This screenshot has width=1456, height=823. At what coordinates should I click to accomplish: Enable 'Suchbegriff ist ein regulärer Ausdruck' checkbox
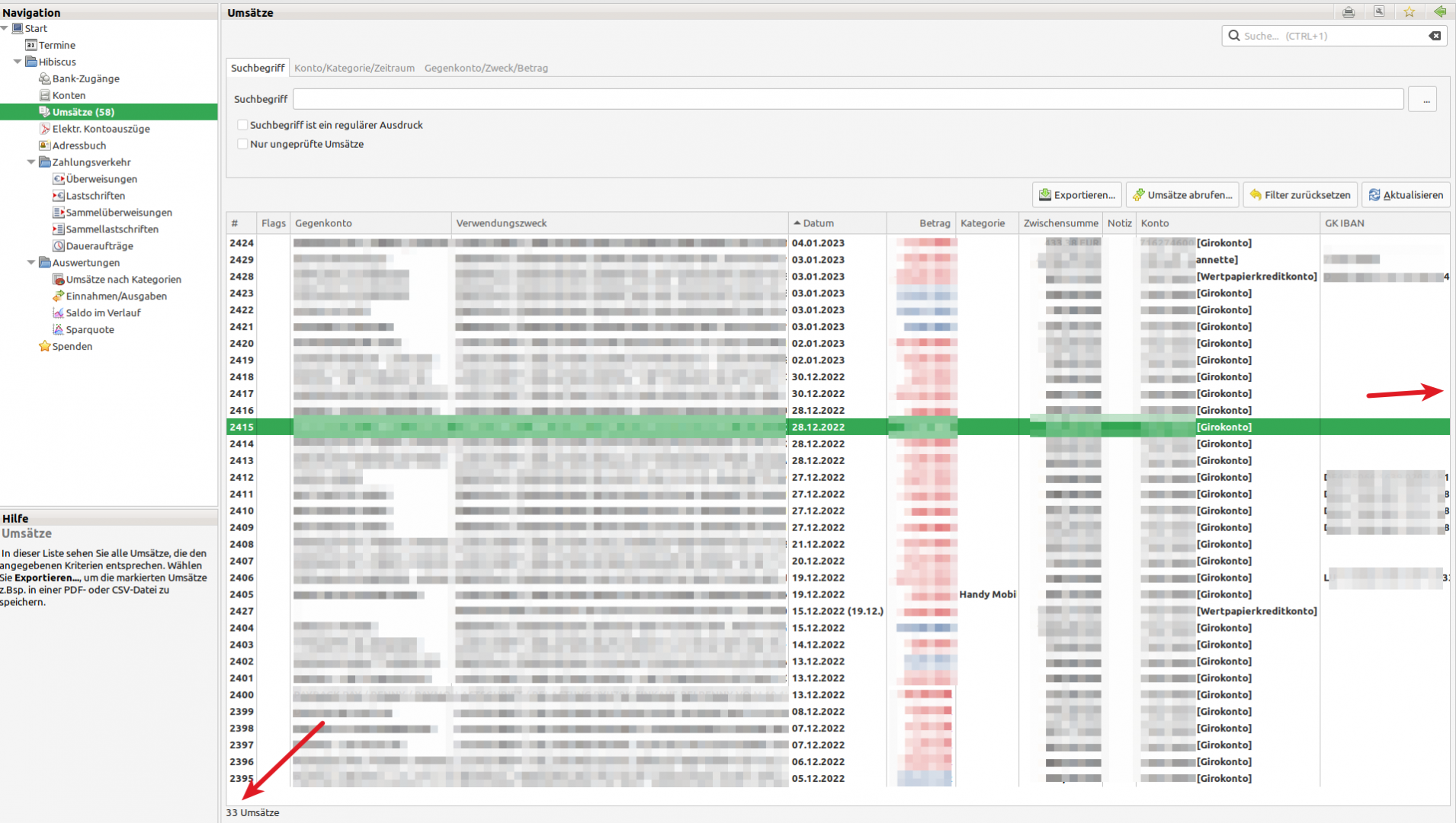coord(242,125)
